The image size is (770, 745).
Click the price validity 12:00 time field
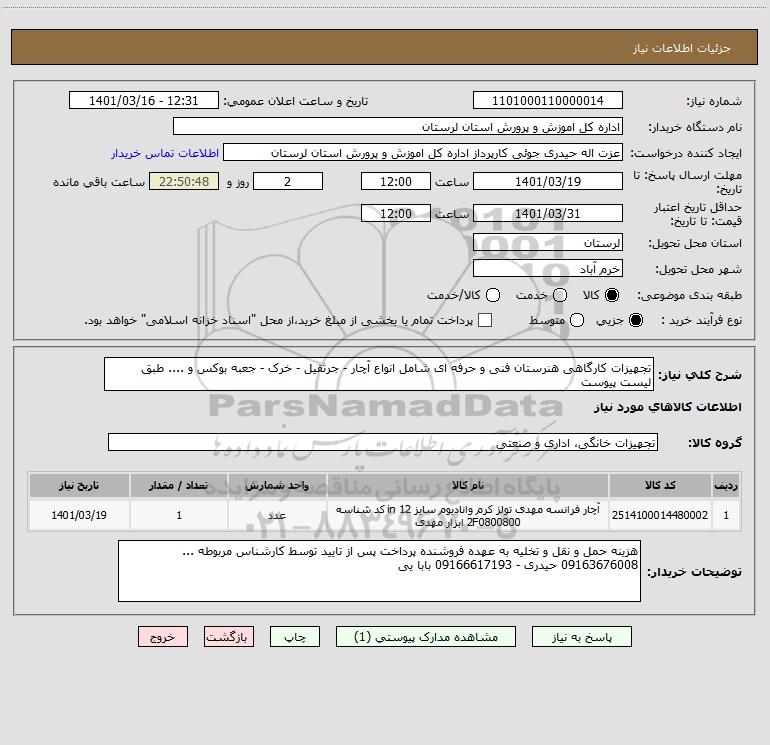(396, 213)
